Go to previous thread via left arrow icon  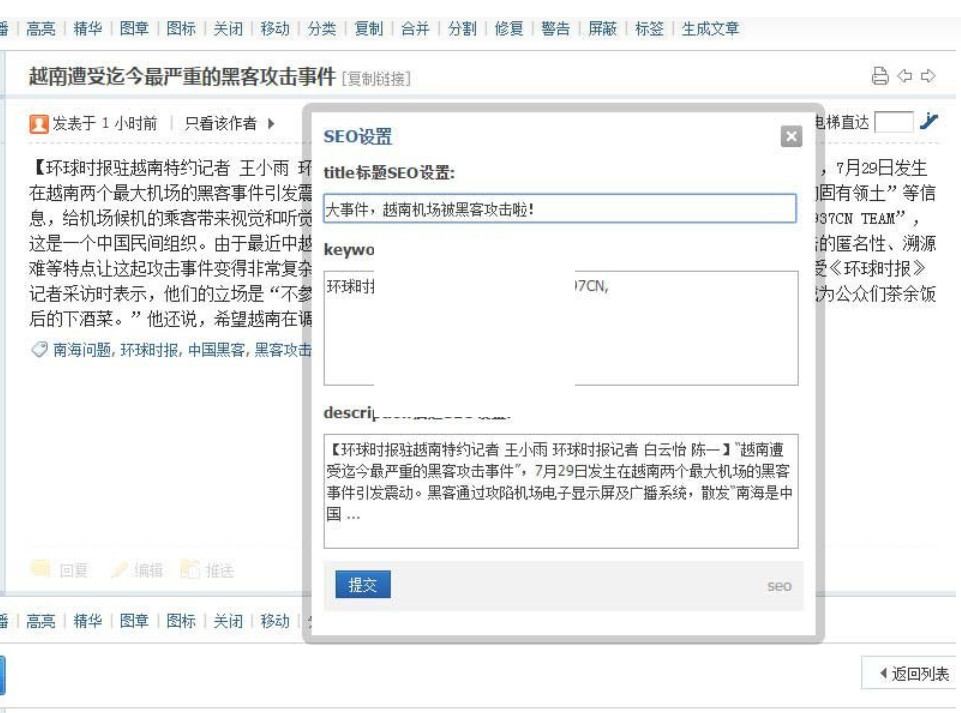click(x=906, y=76)
